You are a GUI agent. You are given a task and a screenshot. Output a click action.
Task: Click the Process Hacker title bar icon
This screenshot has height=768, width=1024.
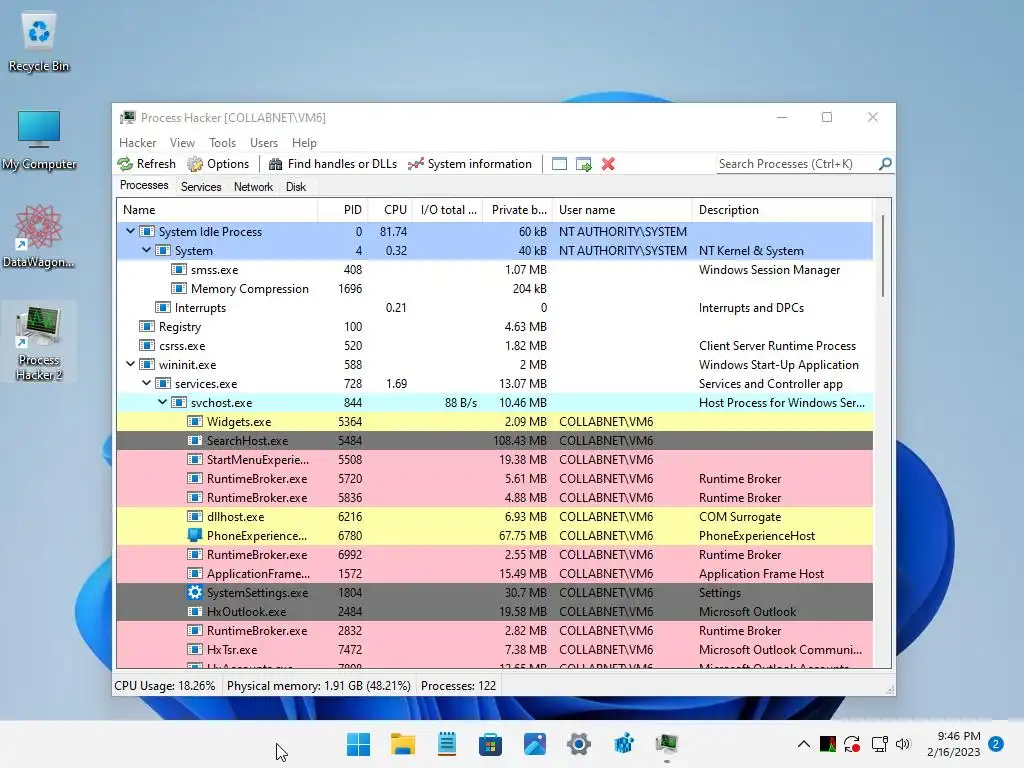coord(127,118)
